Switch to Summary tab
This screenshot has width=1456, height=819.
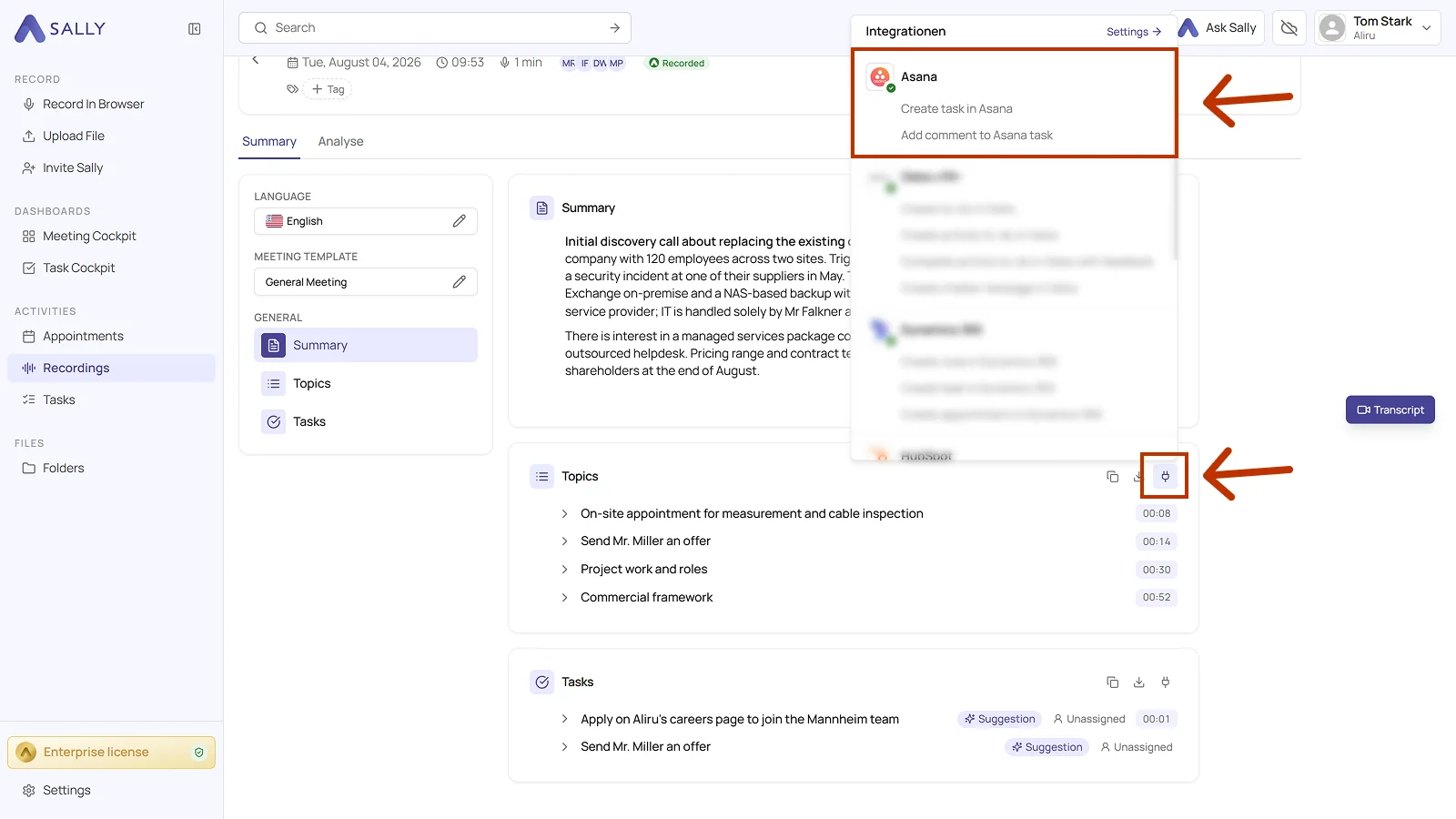(x=269, y=141)
